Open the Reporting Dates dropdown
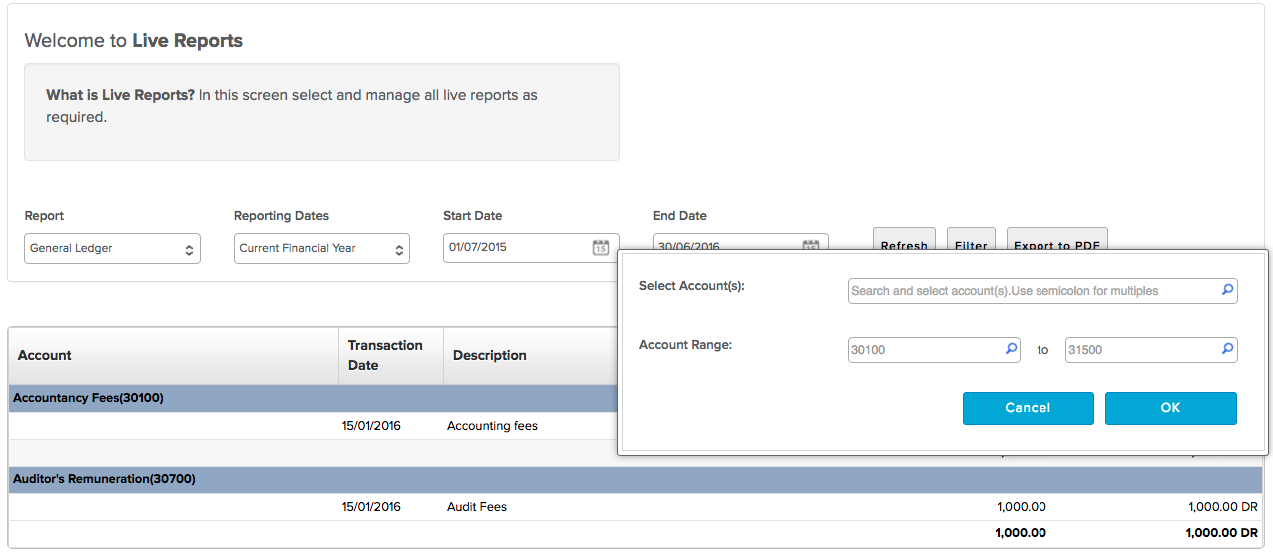The image size is (1273, 554). (x=322, y=249)
